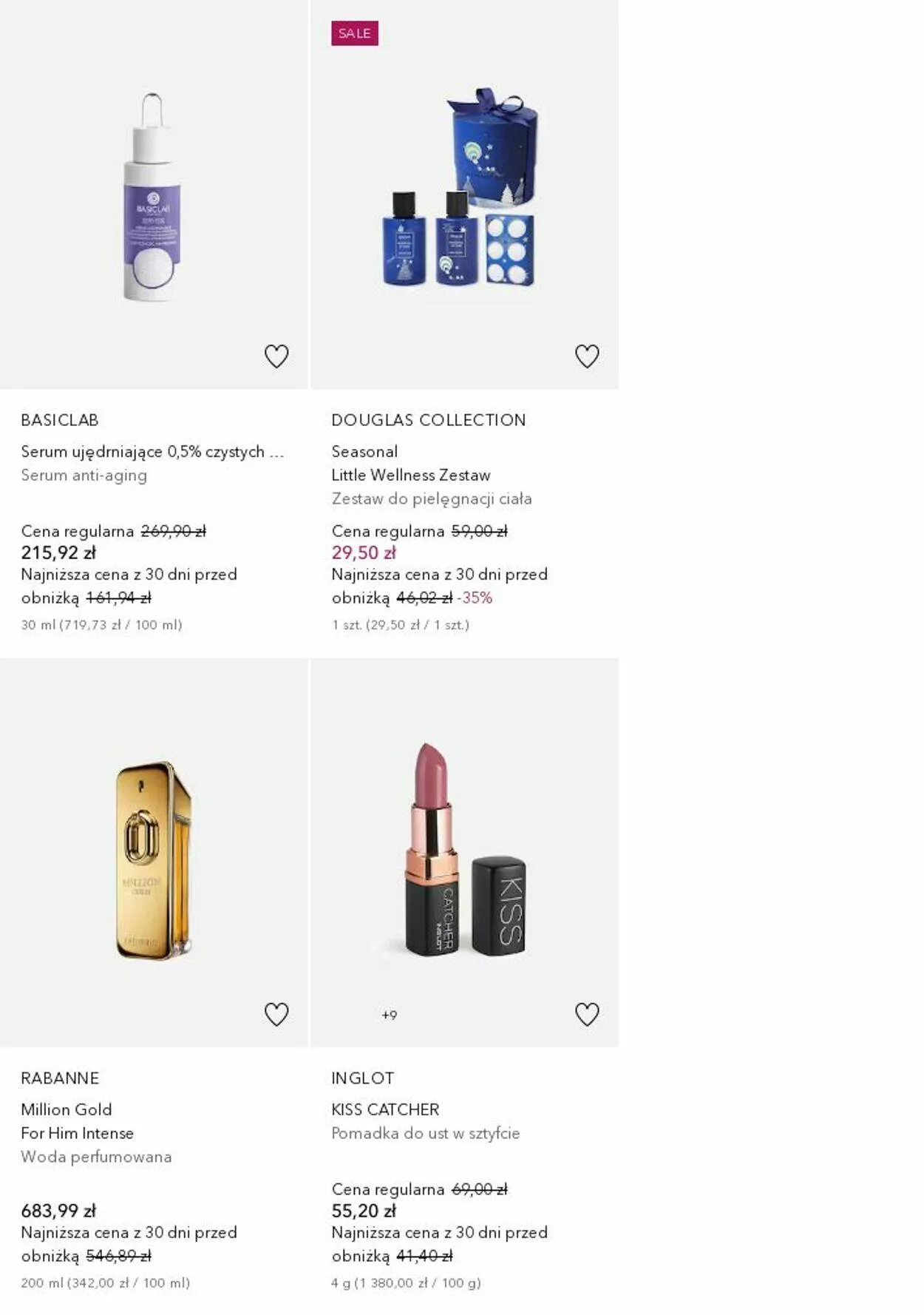Favorite the Douglas Collection wellness set
Viewport: 924px width, 1315px height.
coord(587,356)
